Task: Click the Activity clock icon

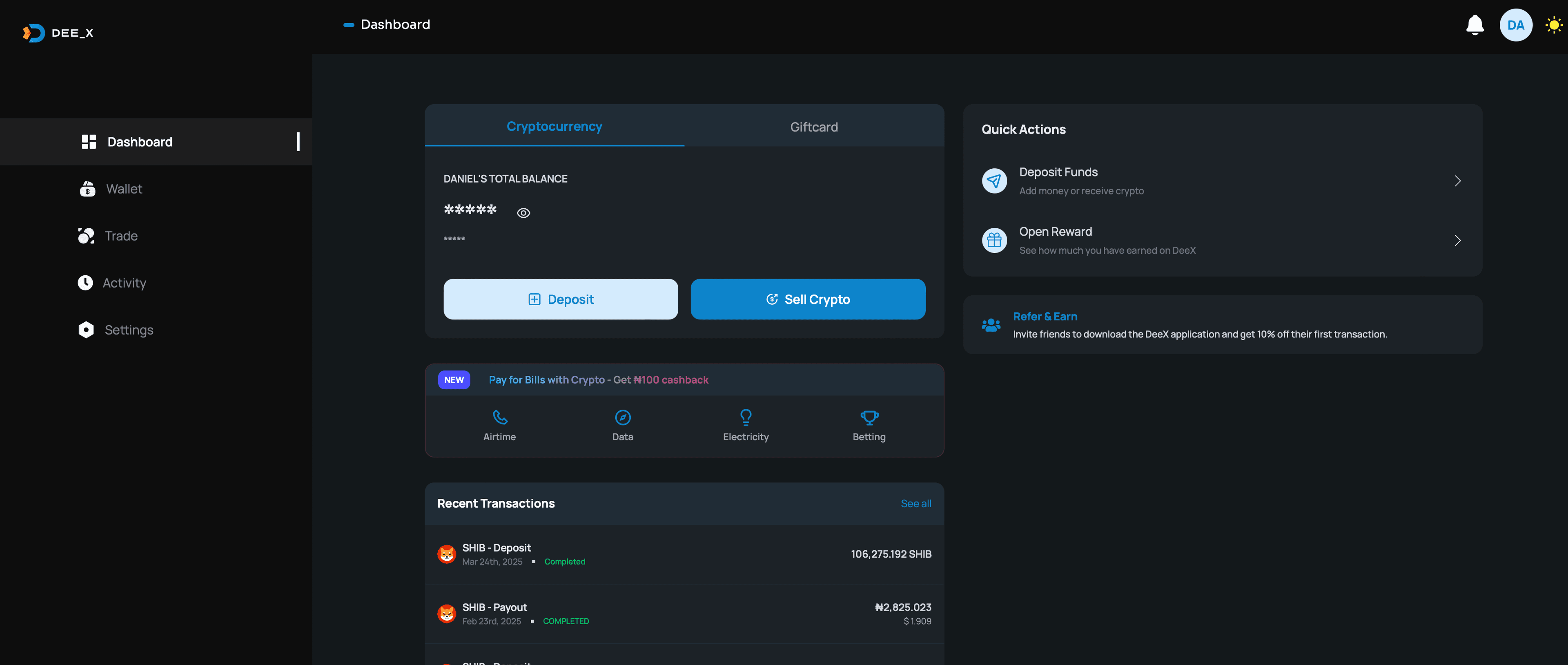Action: click(85, 283)
